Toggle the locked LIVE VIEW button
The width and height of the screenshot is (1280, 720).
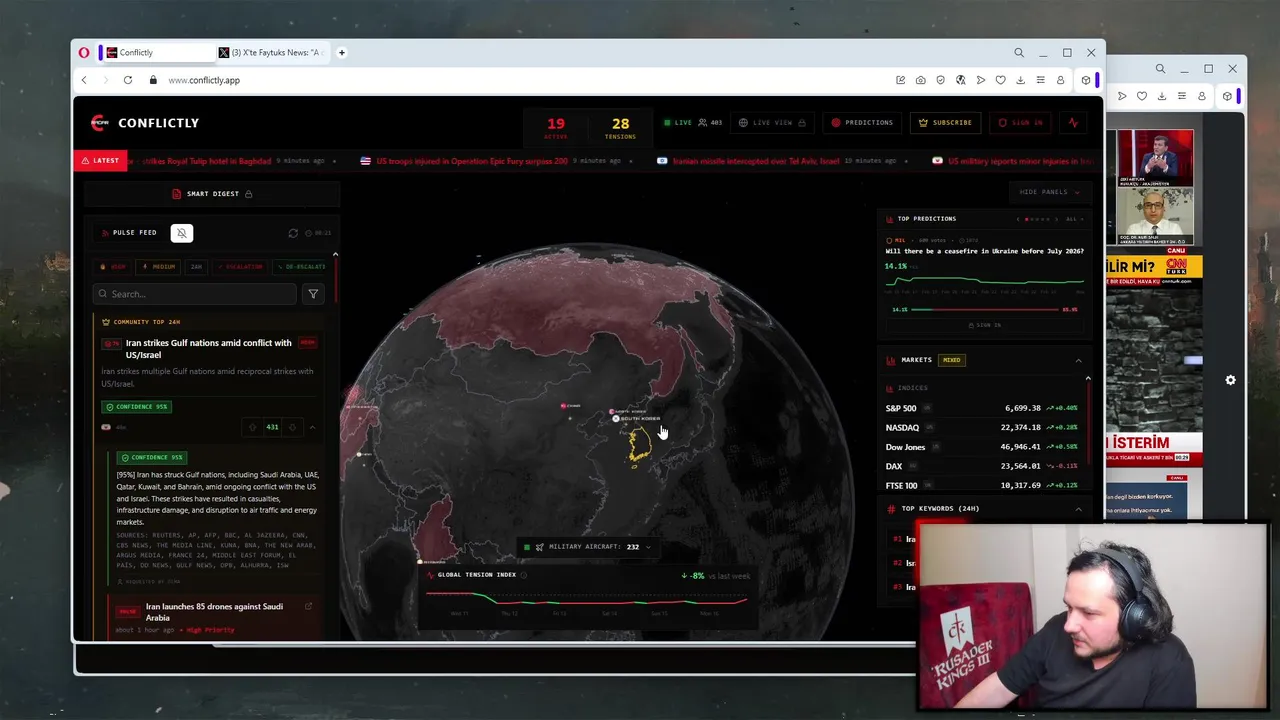[772, 123]
